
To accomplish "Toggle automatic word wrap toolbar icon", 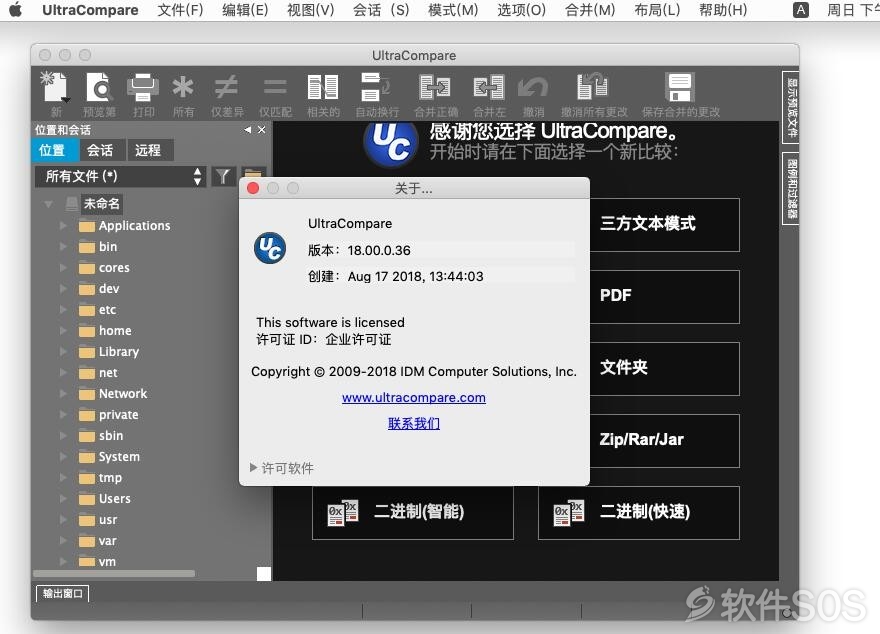I will pos(376,88).
